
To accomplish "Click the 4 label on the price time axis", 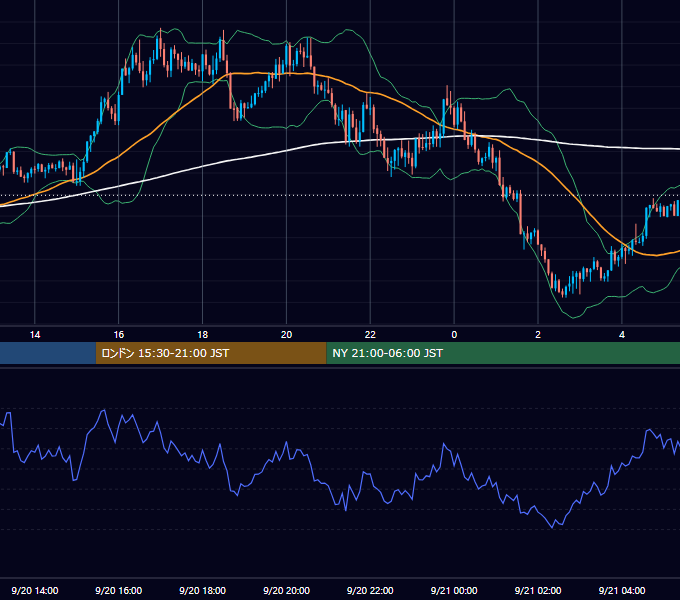I will pos(622,335).
